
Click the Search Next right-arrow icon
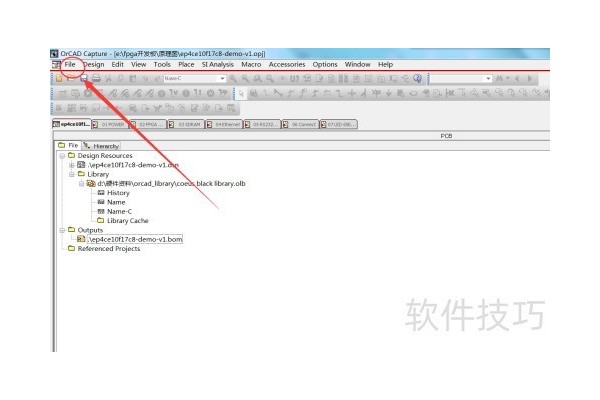click(530, 78)
